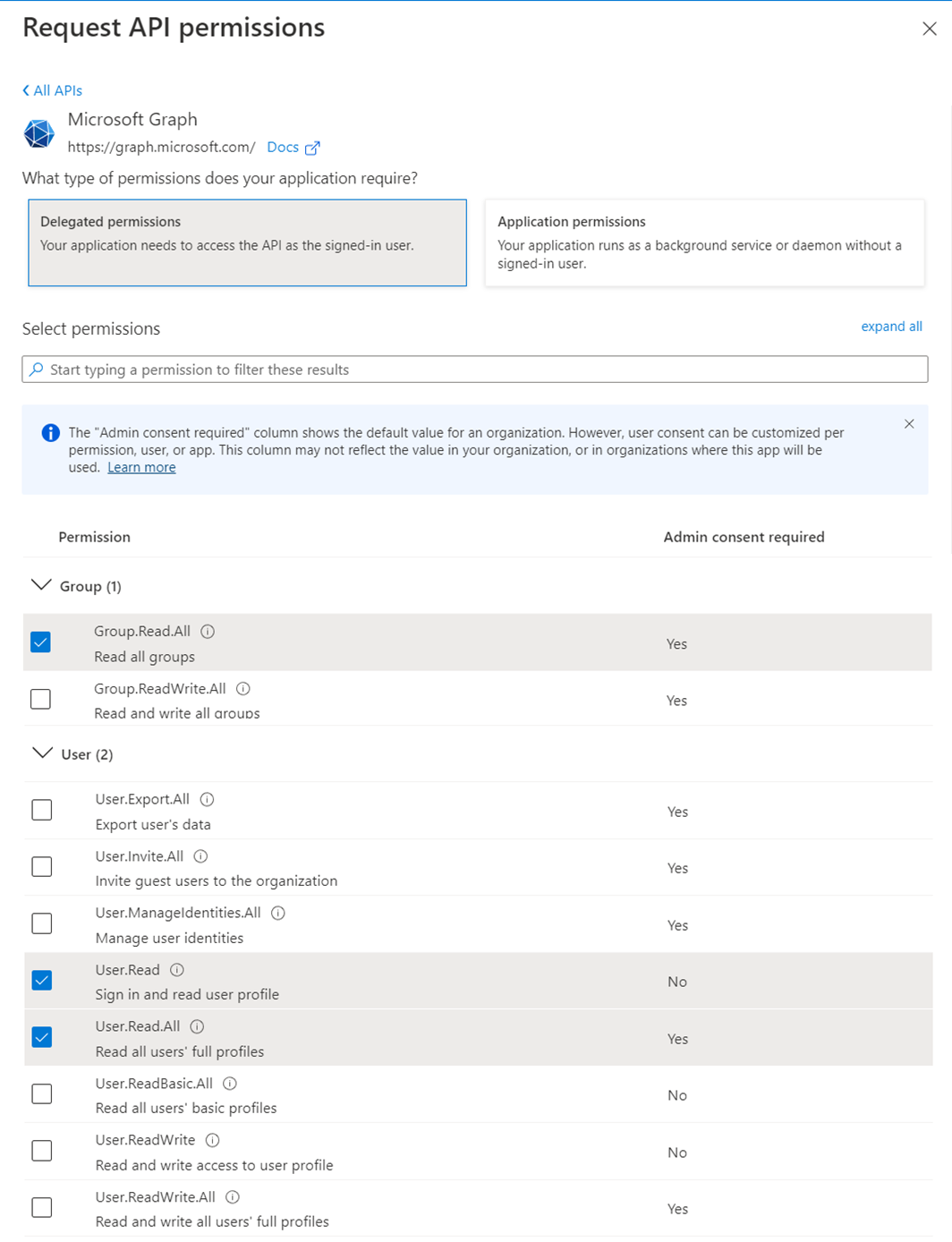Click the info icon beside User.ReadWrite.All
This screenshot has height=1242, width=952.
(233, 1197)
